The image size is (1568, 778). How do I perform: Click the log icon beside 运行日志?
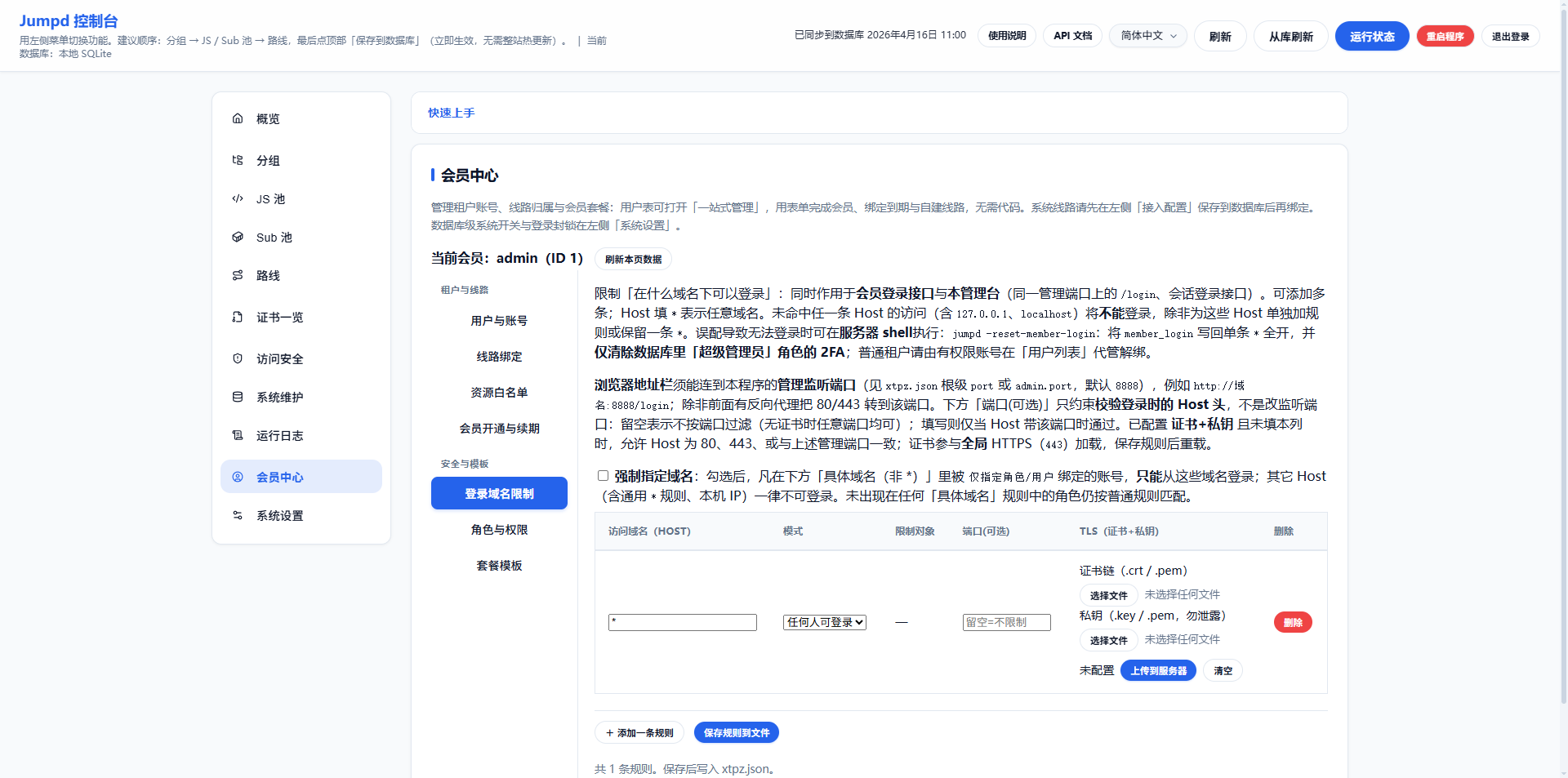tap(238, 435)
